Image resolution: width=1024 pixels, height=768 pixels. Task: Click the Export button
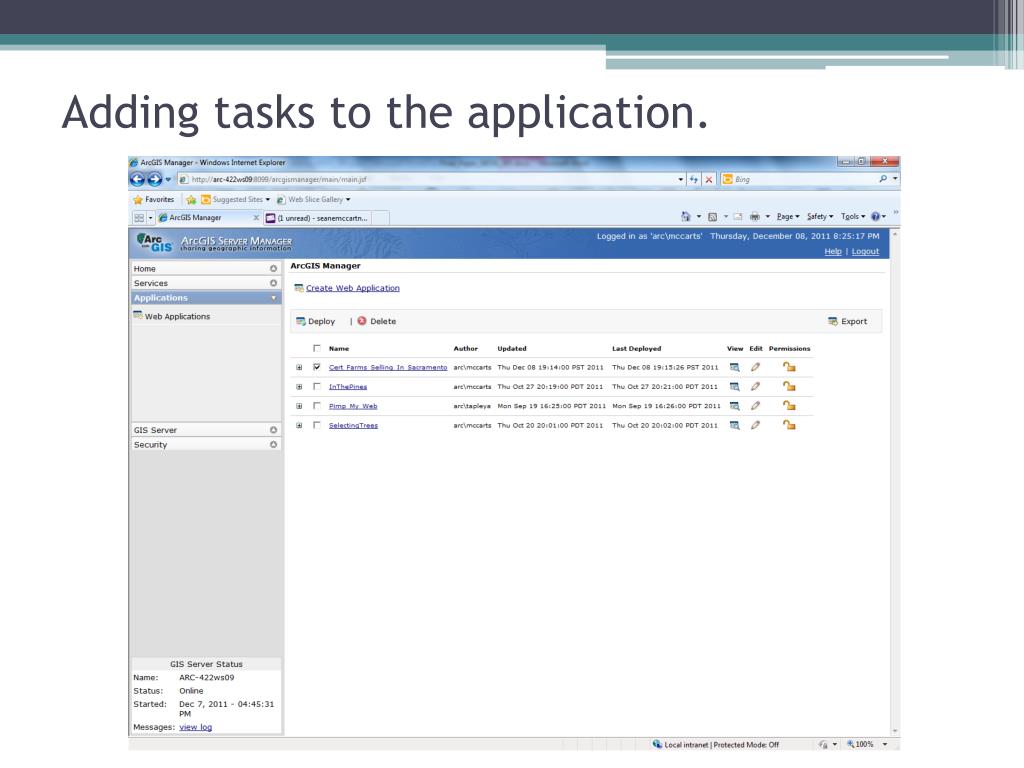848,321
